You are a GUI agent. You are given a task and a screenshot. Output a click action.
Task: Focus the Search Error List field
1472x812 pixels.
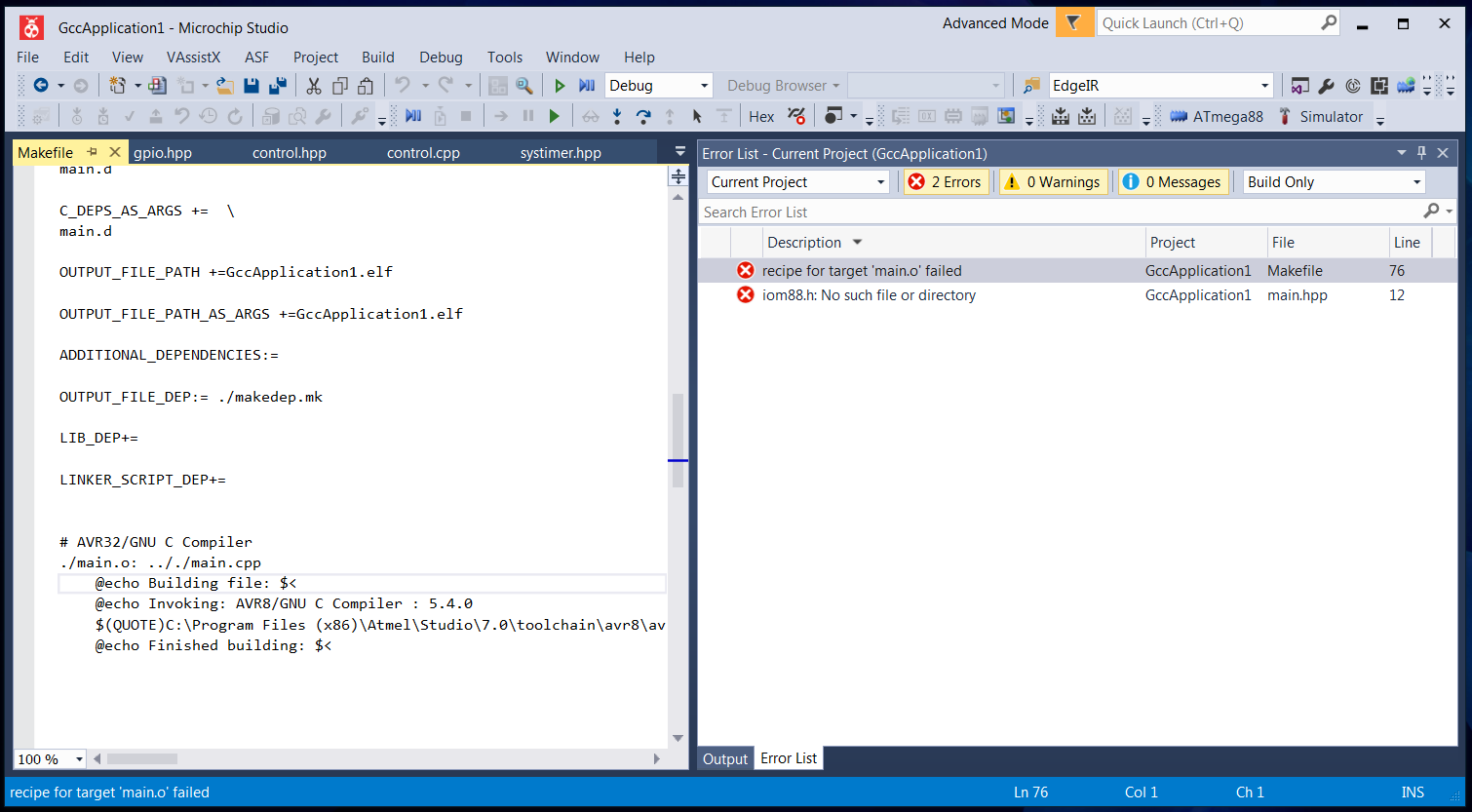click(x=1061, y=212)
